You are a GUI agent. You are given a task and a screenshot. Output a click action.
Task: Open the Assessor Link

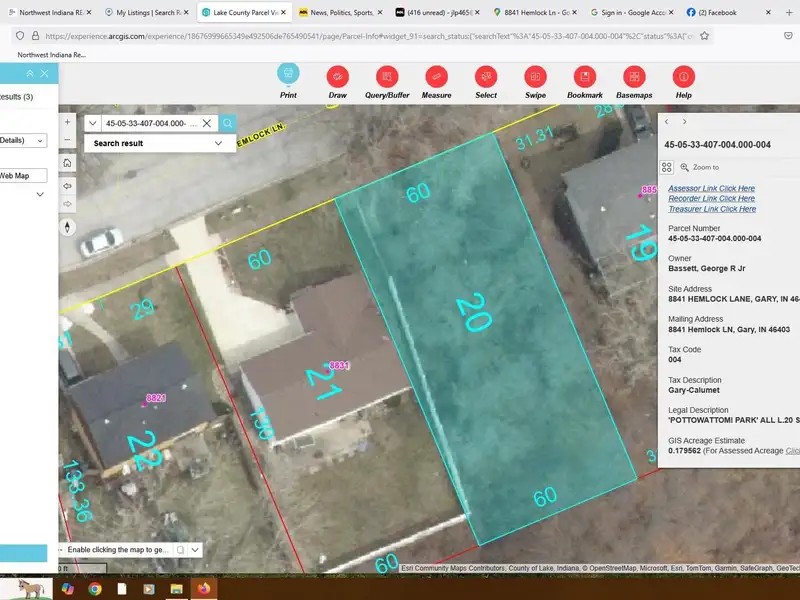tap(711, 188)
